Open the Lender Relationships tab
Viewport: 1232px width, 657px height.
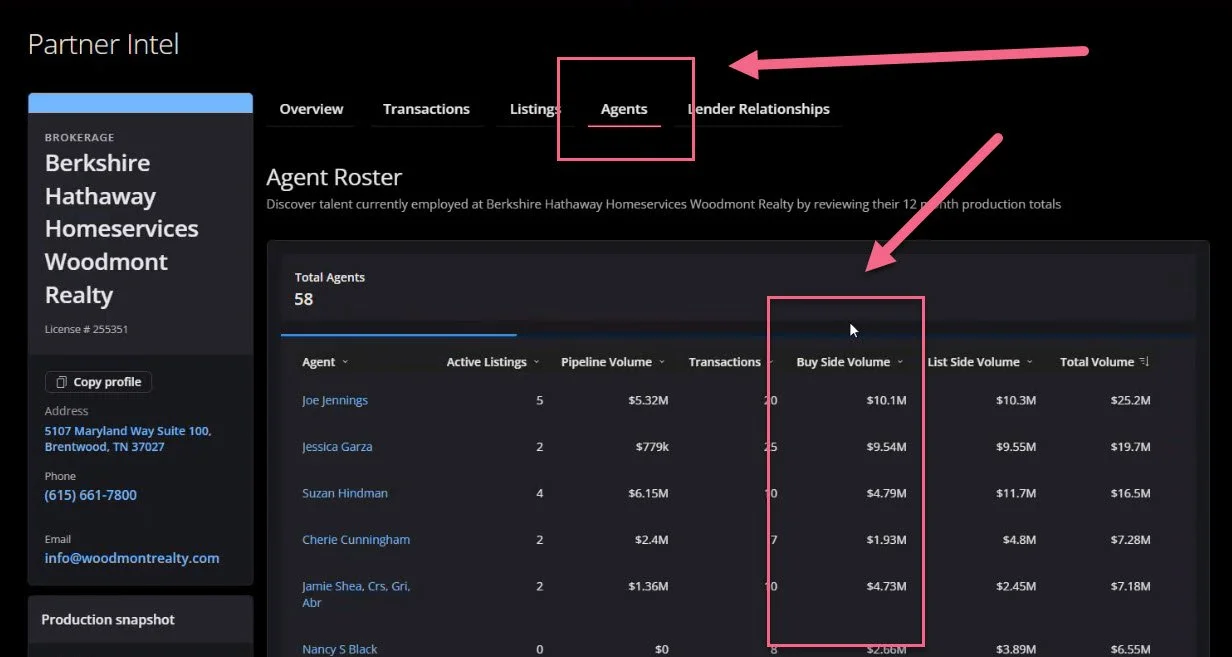tap(759, 109)
